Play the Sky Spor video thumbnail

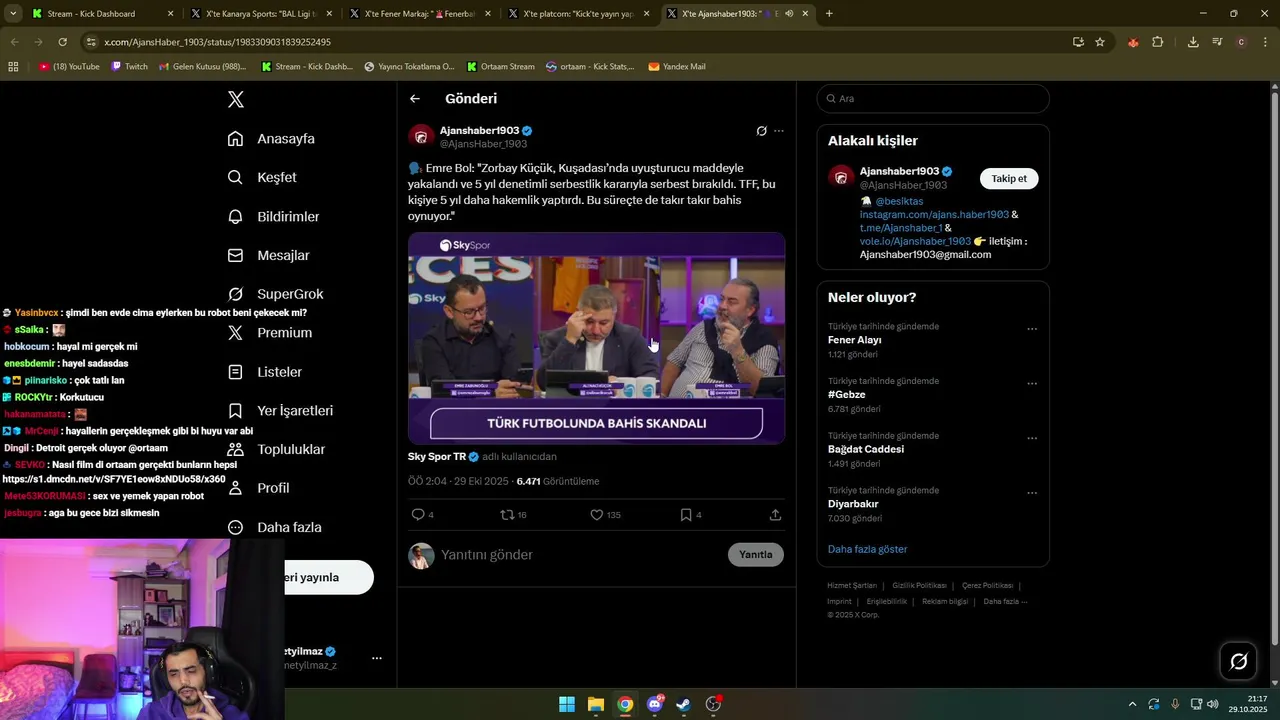(x=596, y=338)
